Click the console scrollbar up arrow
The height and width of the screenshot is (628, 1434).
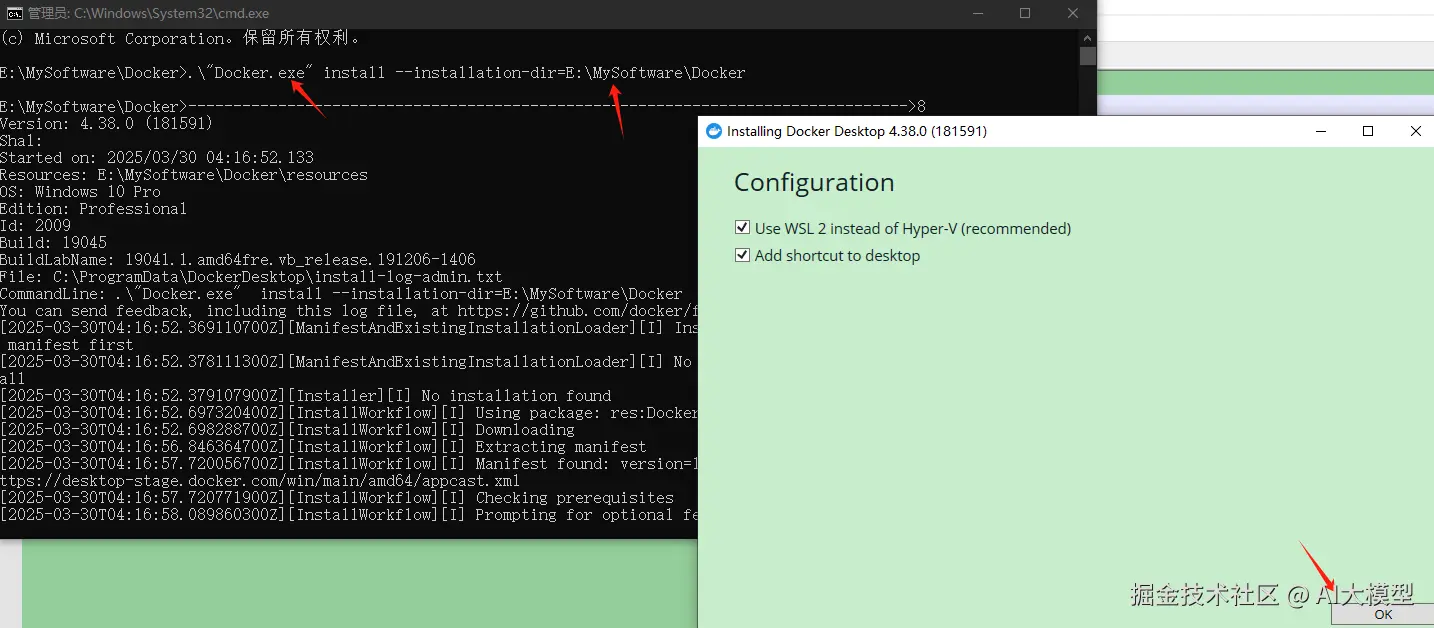tap(1088, 37)
